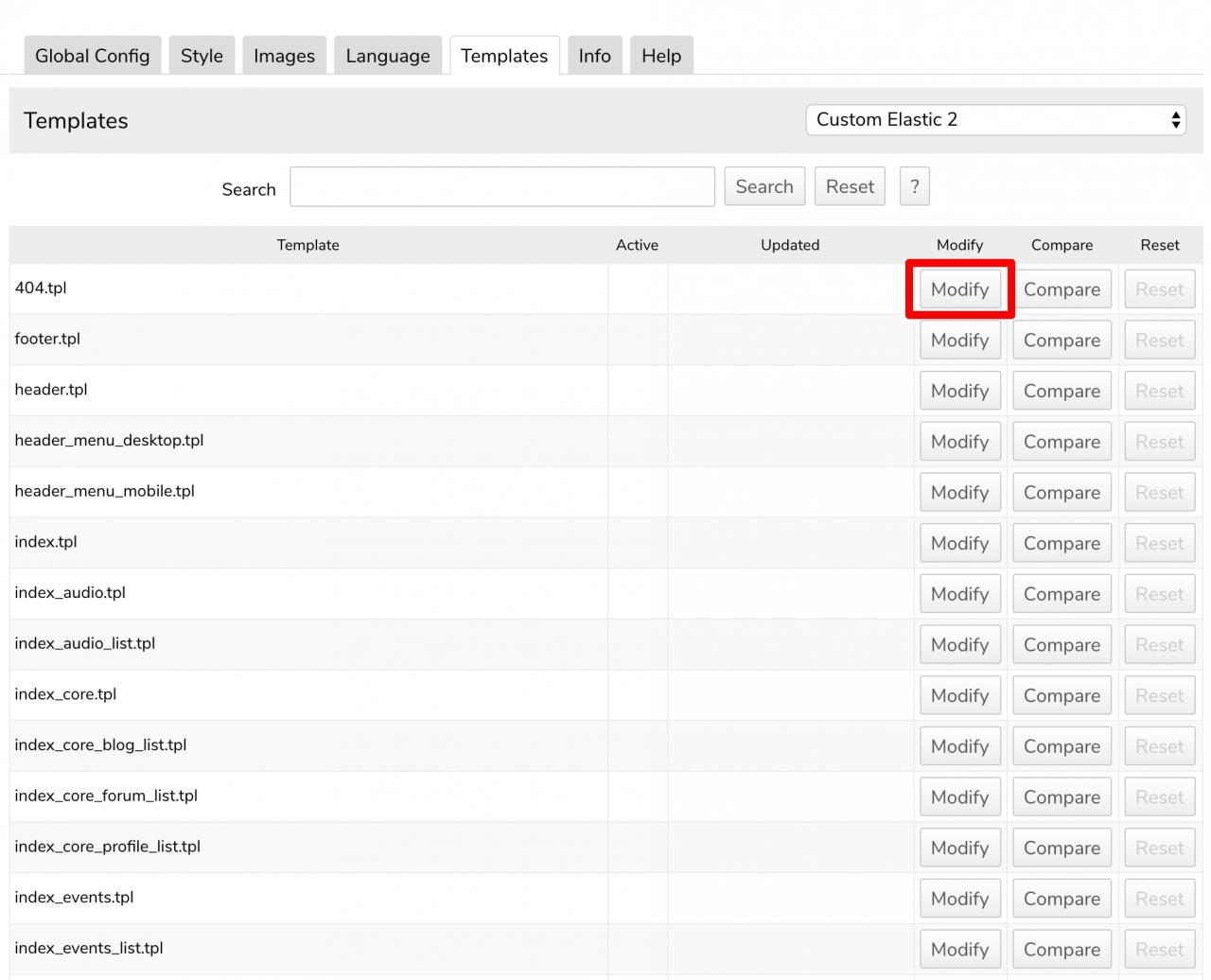Open the Info tab
The height and width of the screenshot is (980, 1211).
(594, 56)
